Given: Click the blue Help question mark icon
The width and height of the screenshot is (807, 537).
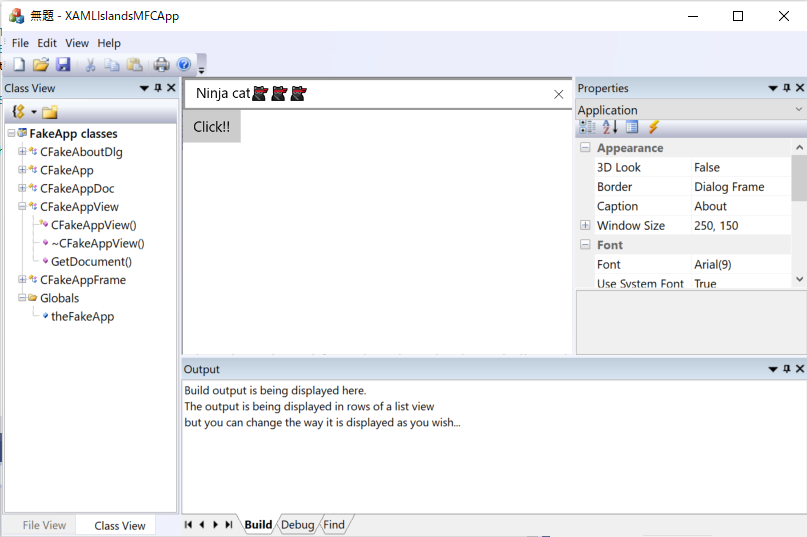Looking at the screenshot, I should [x=184, y=64].
